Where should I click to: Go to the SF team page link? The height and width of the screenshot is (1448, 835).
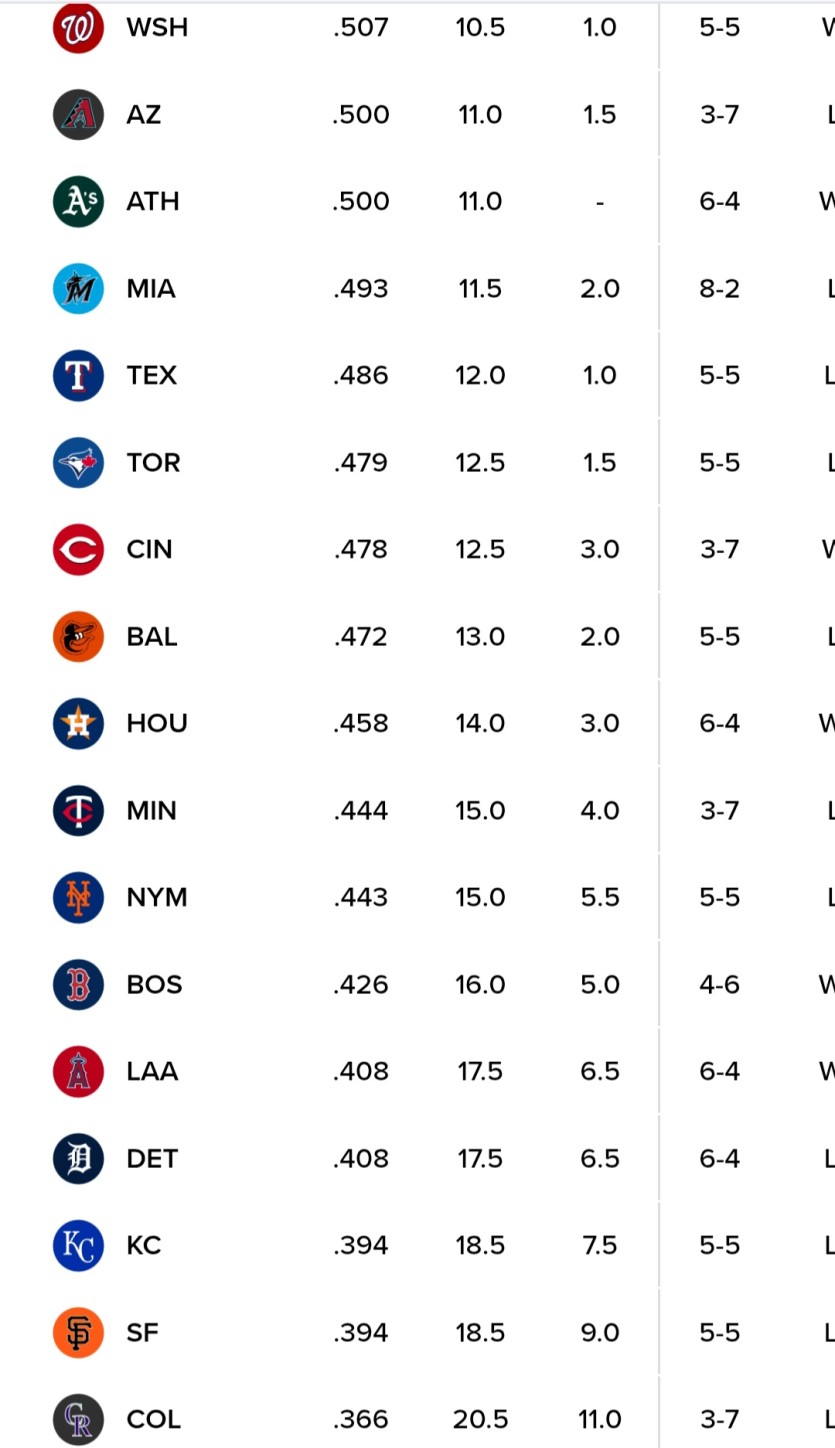(x=143, y=1332)
